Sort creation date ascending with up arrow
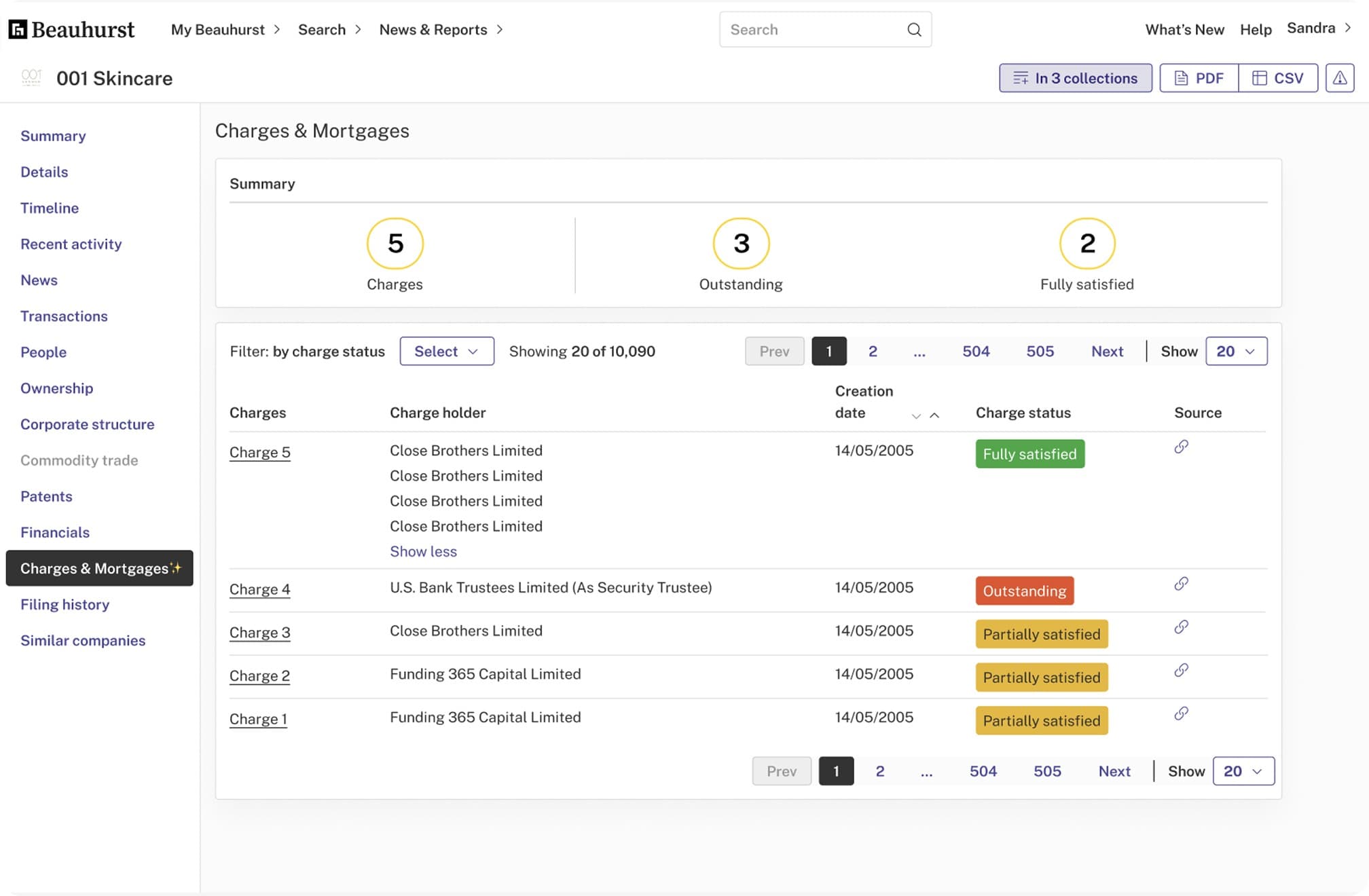The height and width of the screenshot is (896, 1369). click(x=934, y=415)
